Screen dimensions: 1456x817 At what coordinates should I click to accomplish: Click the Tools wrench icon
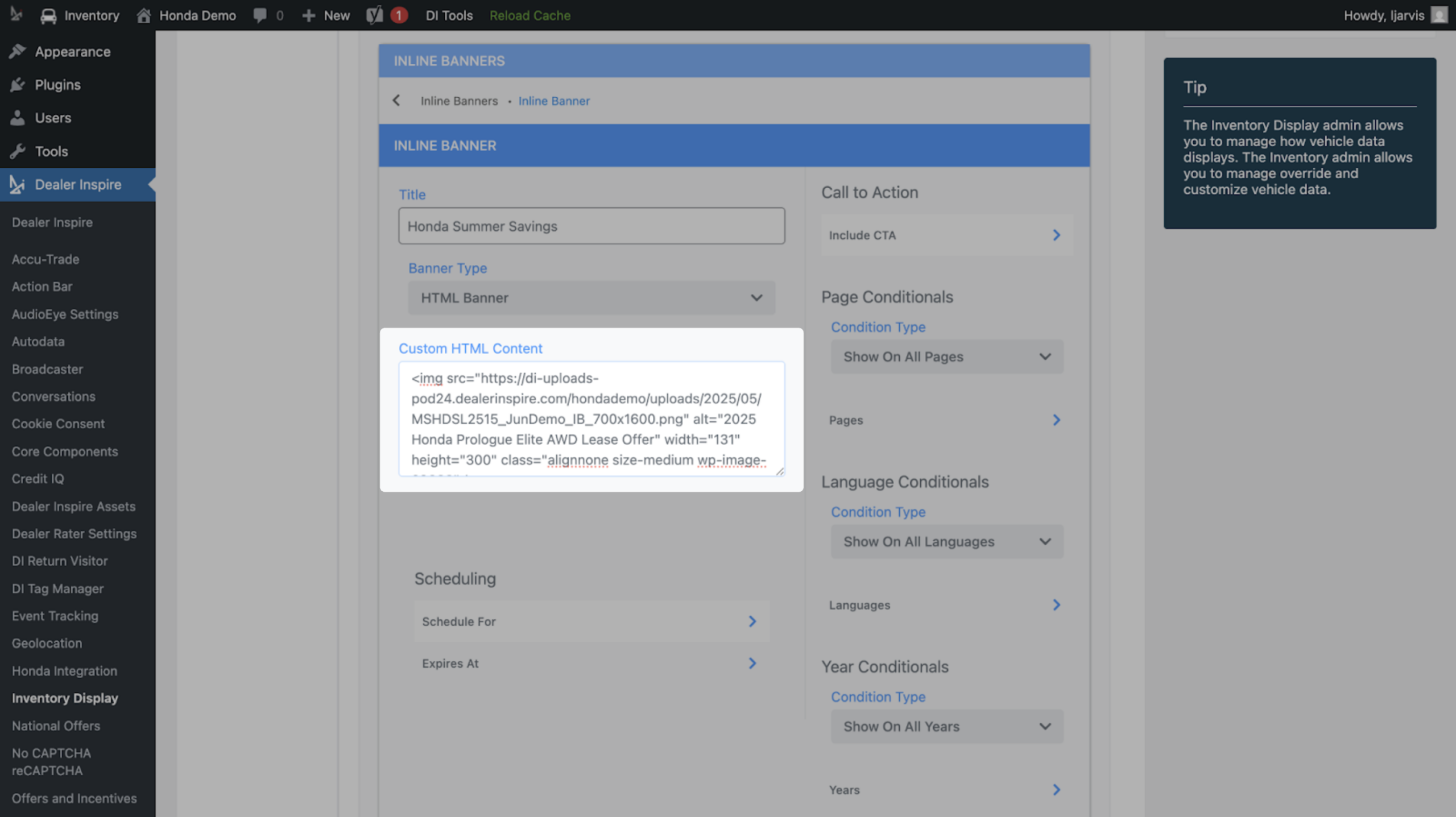18,151
